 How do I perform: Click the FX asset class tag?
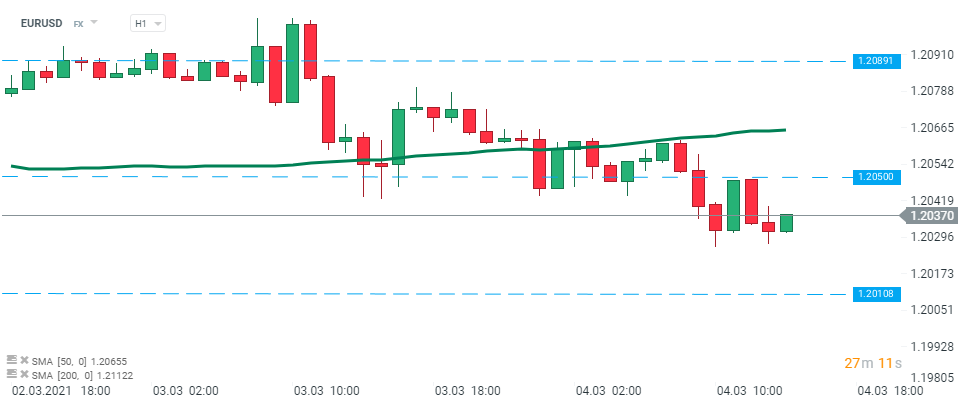(78, 23)
